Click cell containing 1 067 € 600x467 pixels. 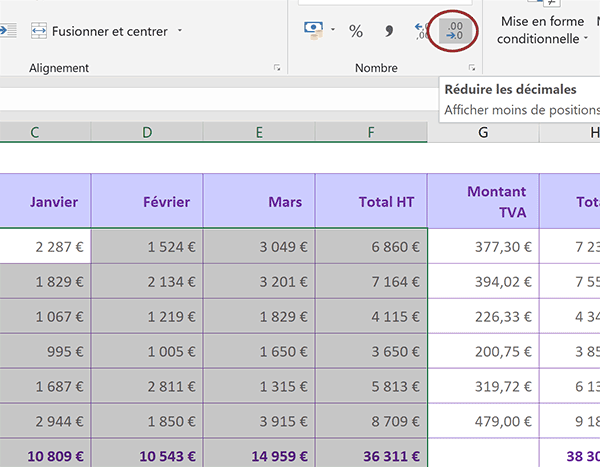[45, 316]
